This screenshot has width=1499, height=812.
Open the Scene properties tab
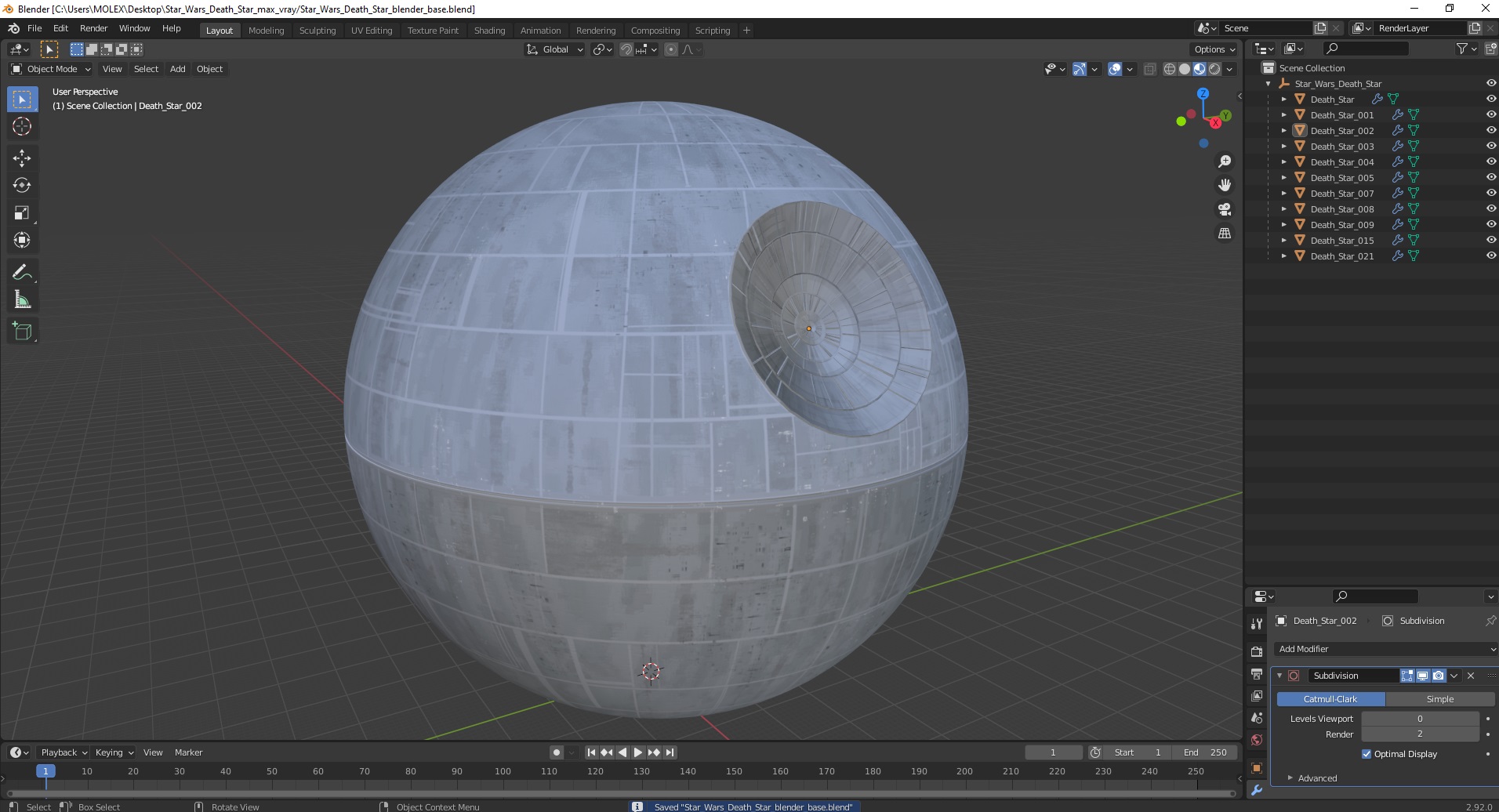(1257, 718)
